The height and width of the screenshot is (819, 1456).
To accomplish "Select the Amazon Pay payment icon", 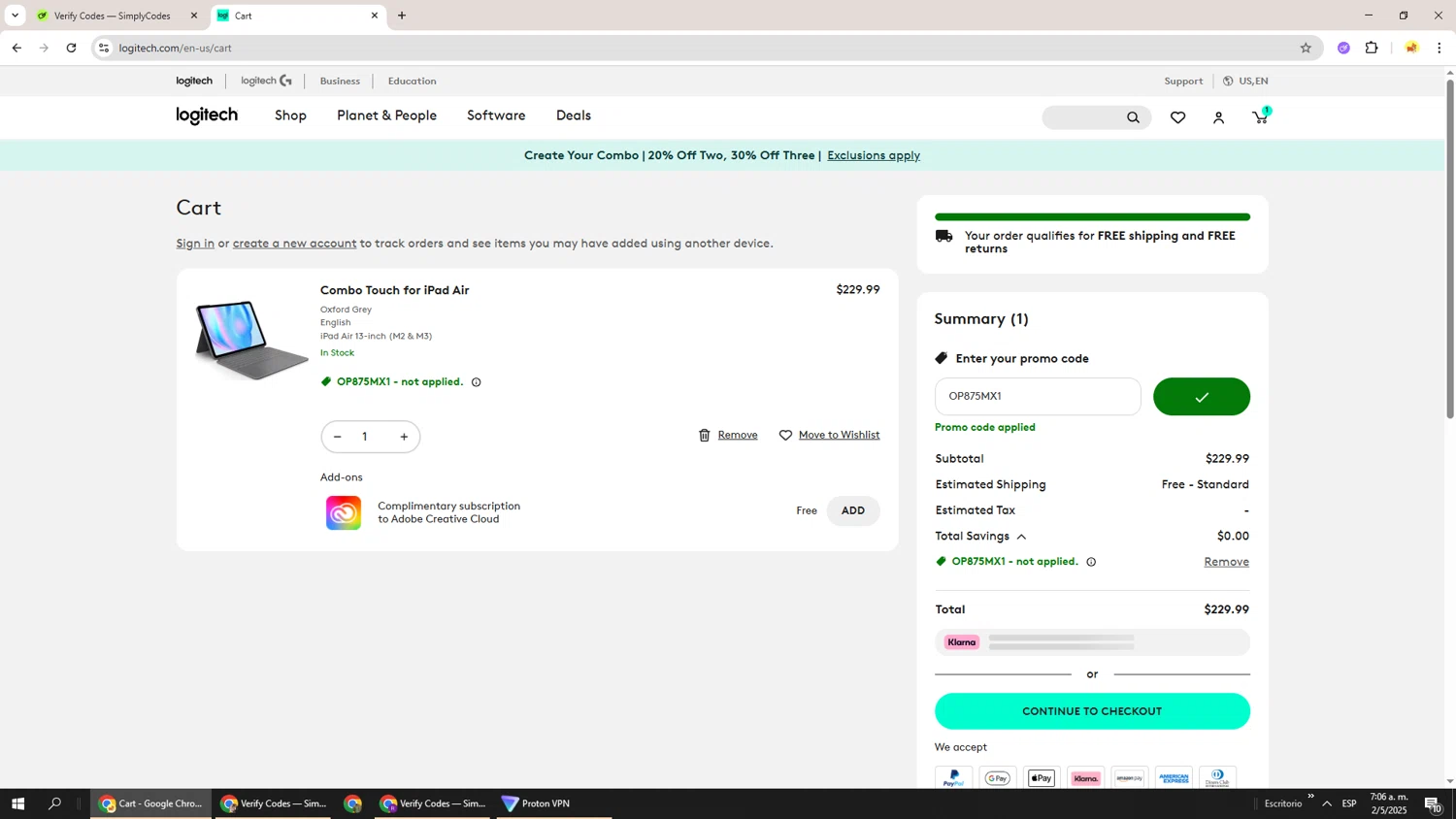I will pyautogui.click(x=1130, y=778).
